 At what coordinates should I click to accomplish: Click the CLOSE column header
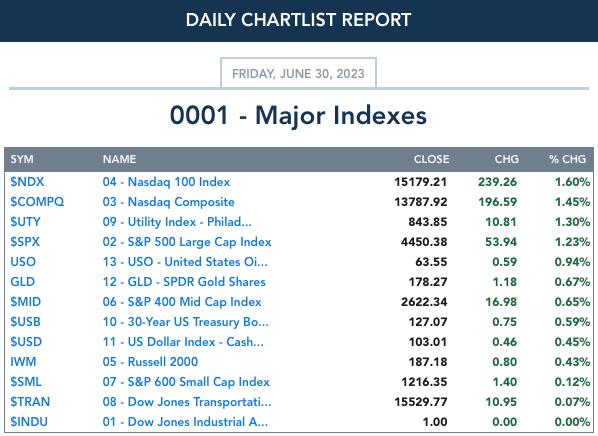(432, 159)
